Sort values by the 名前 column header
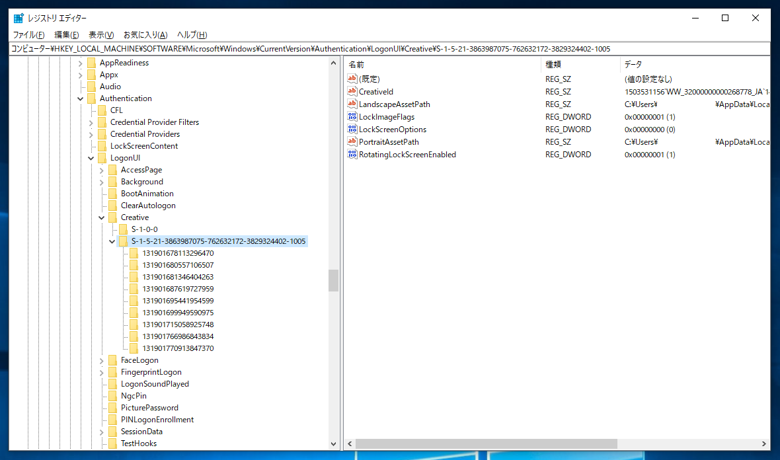780x460 pixels. (x=442, y=65)
